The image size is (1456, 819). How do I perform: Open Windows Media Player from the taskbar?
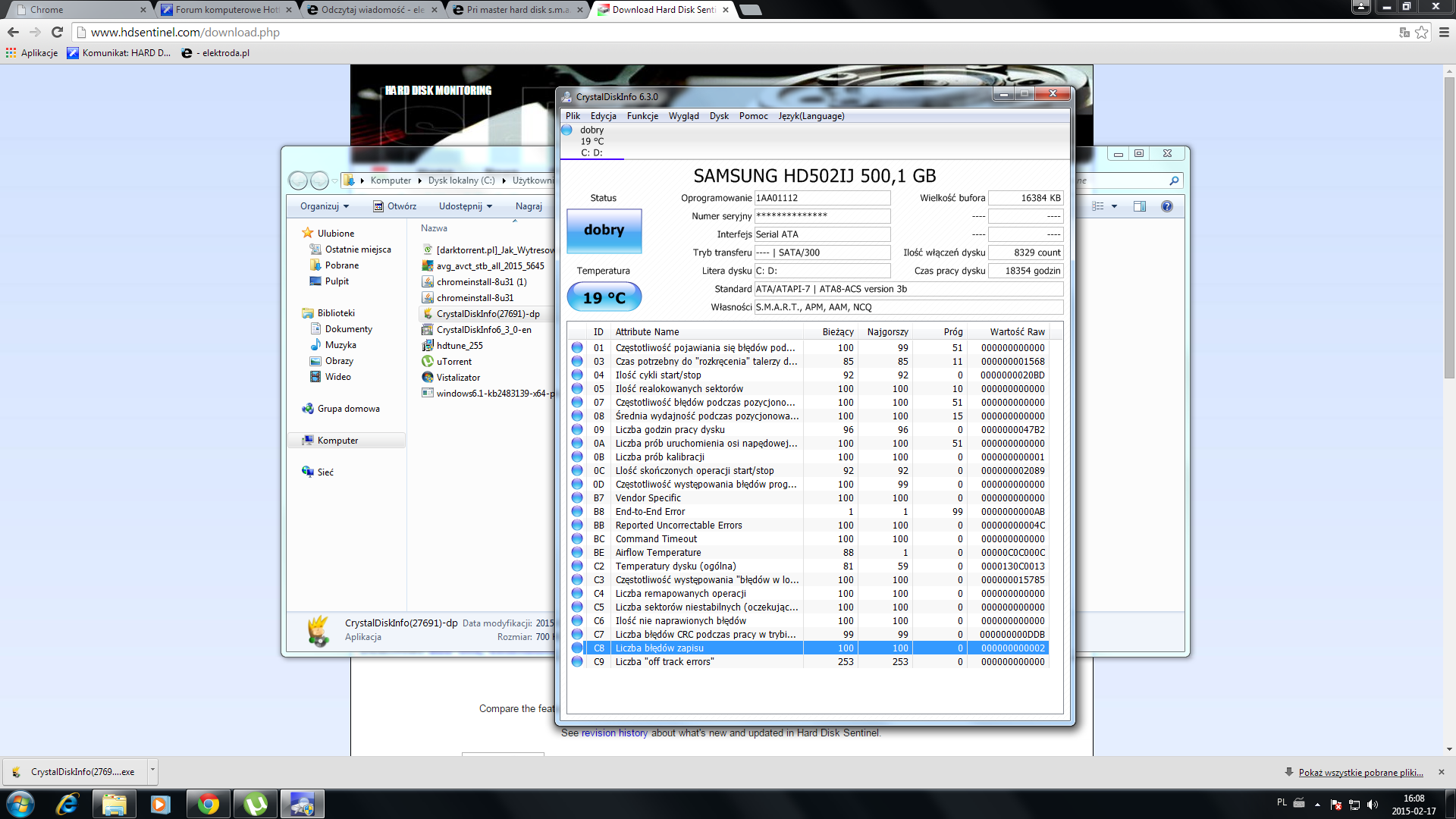pos(160,803)
